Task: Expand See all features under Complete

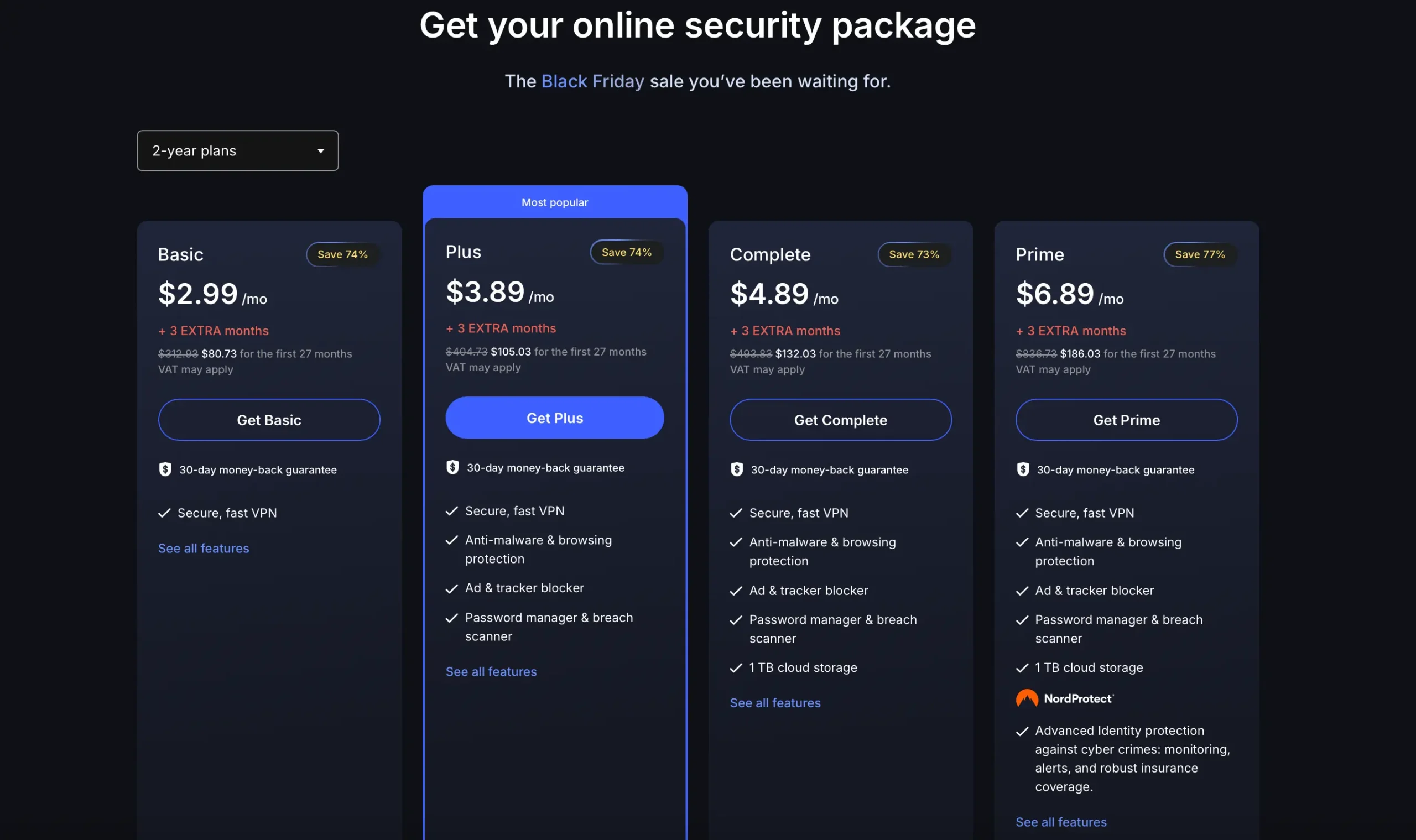Action: click(x=775, y=702)
